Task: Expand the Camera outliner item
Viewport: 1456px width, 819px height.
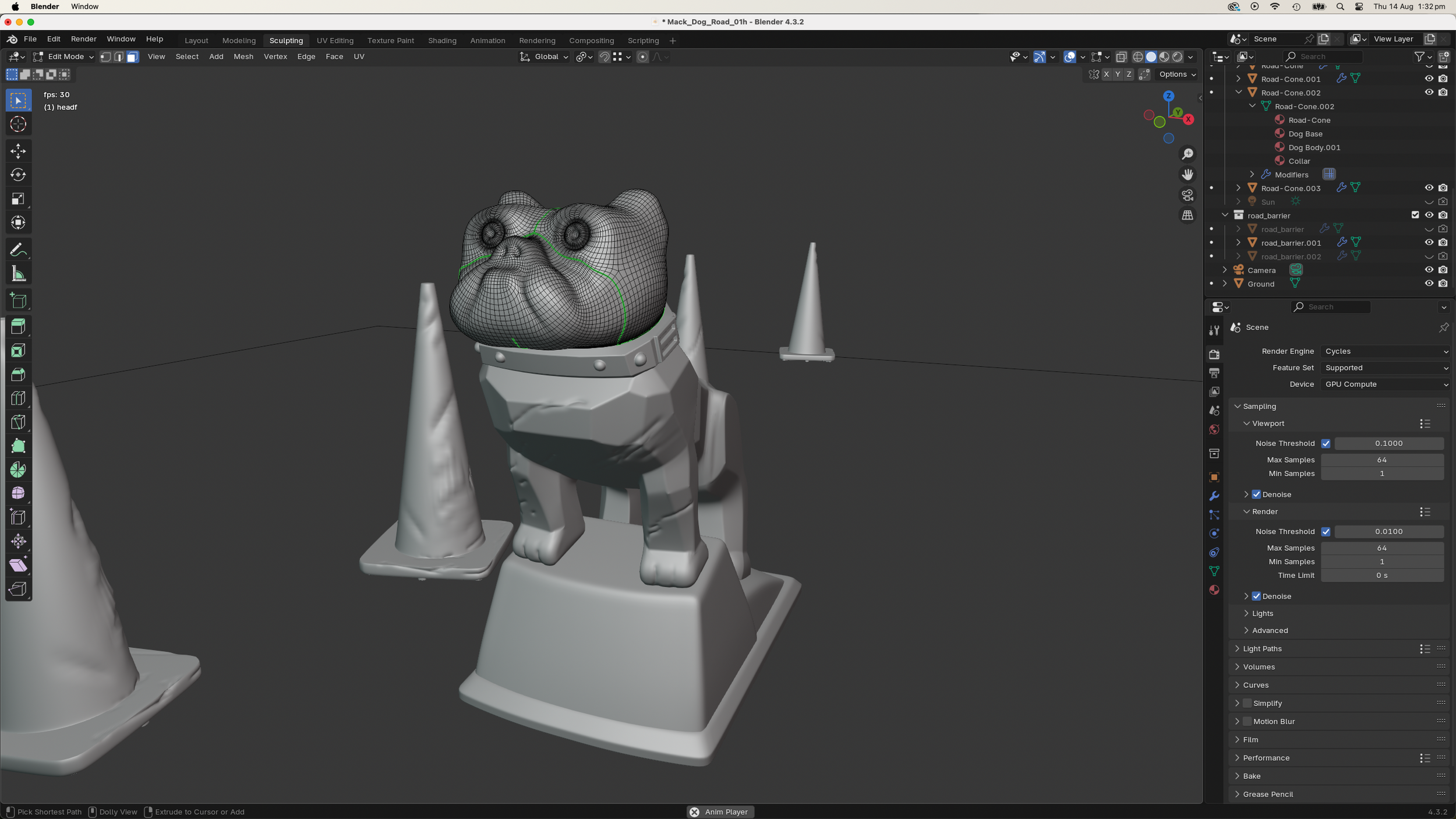Action: click(x=1225, y=270)
